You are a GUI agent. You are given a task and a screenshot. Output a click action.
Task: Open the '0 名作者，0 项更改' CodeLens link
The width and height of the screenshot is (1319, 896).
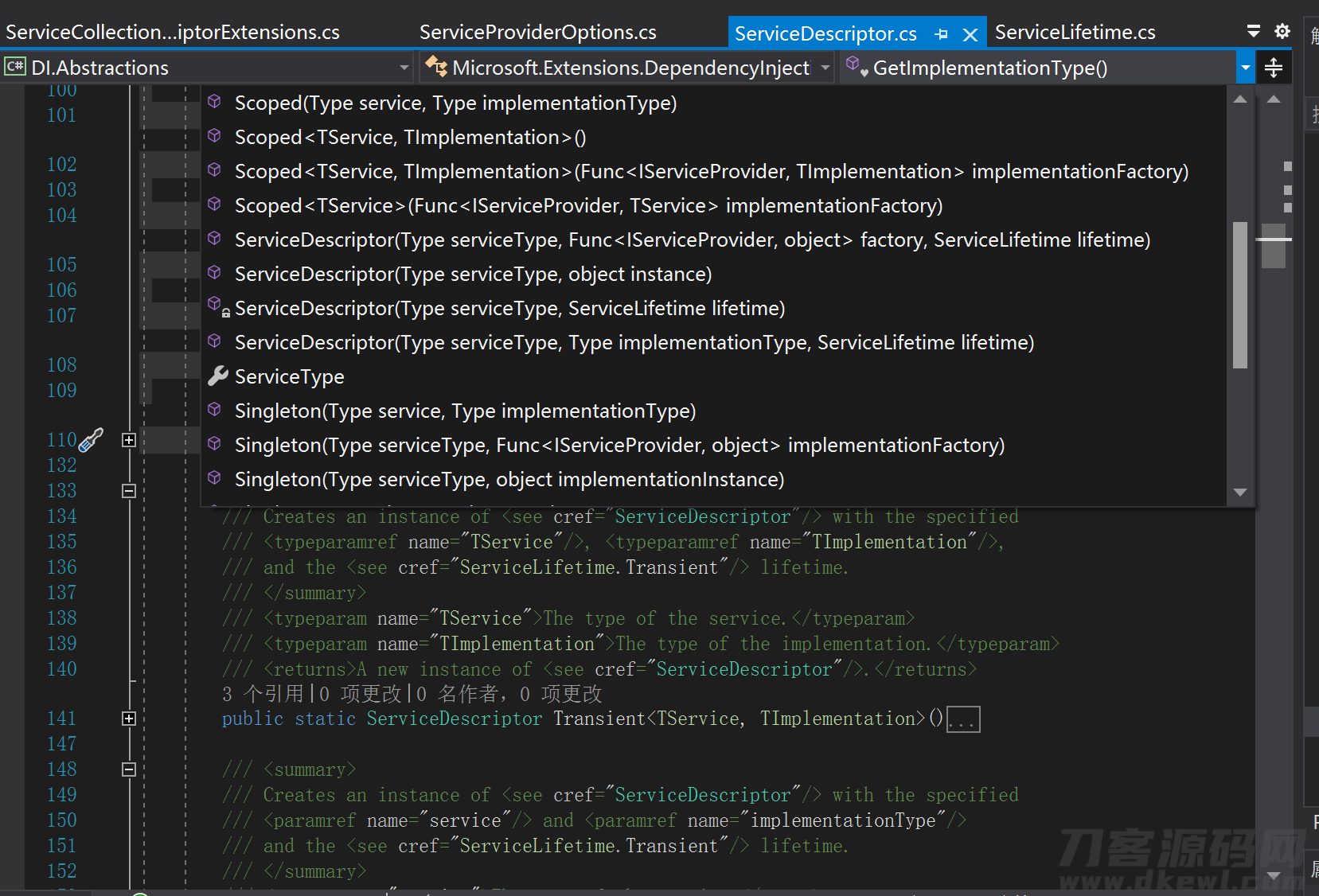click(x=509, y=694)
